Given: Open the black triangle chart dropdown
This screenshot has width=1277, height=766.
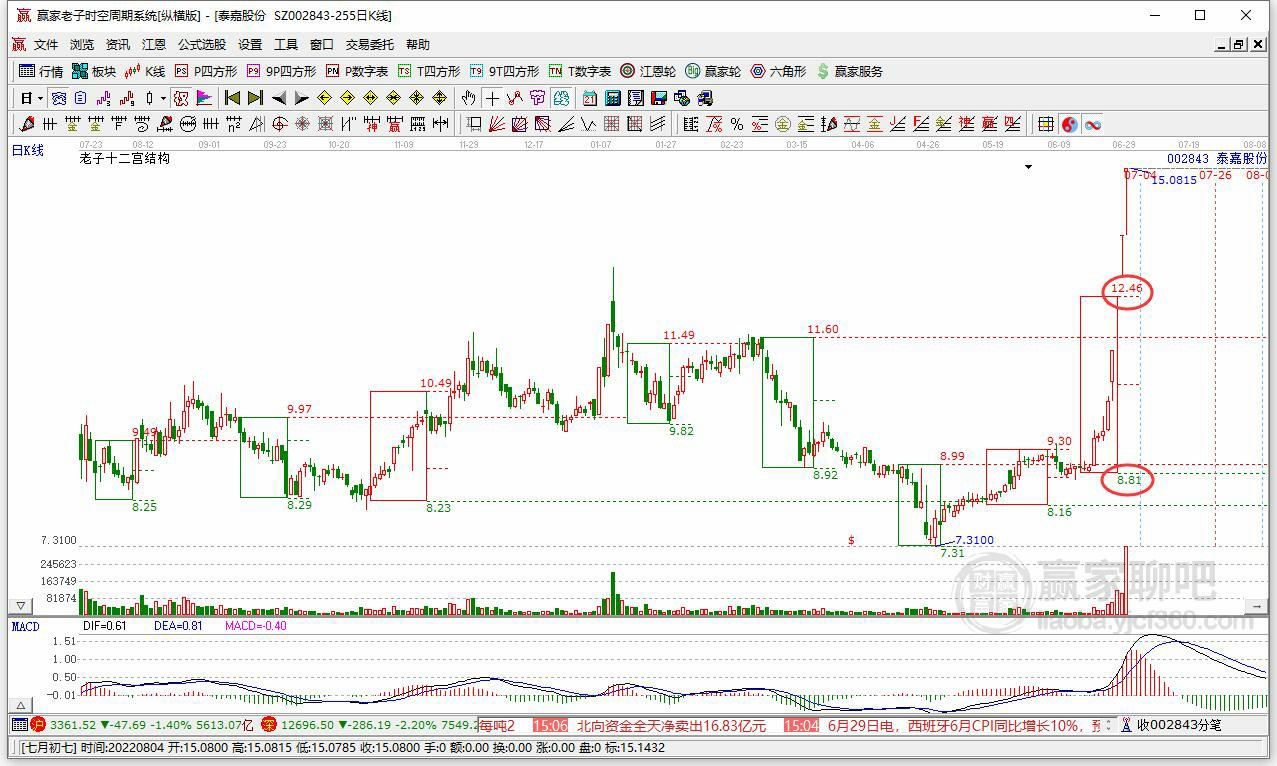Looking at the screenshot, I should click(x=1028, y=167).
